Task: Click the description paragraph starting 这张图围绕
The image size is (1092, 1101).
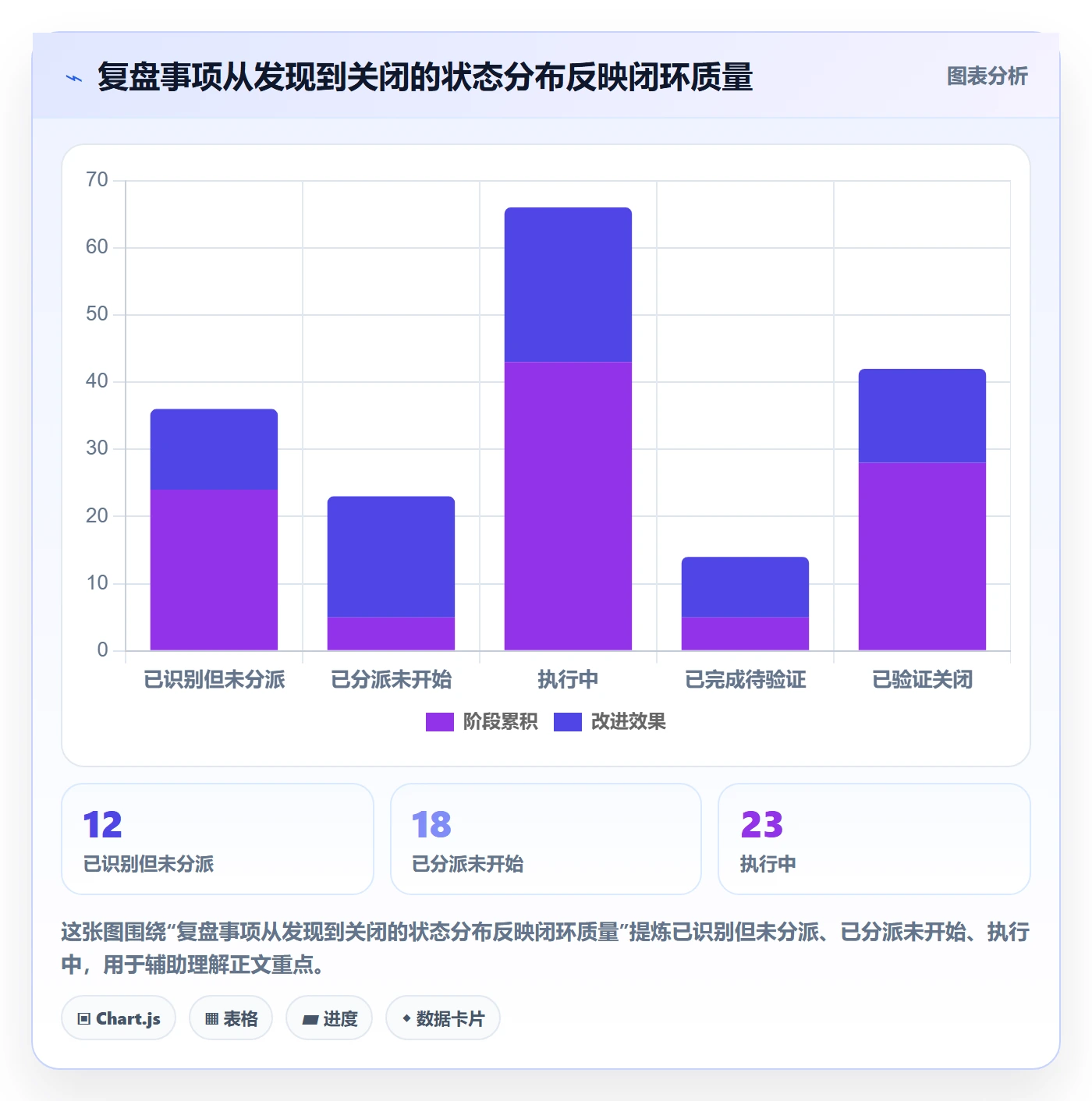Action: point(546,948)
